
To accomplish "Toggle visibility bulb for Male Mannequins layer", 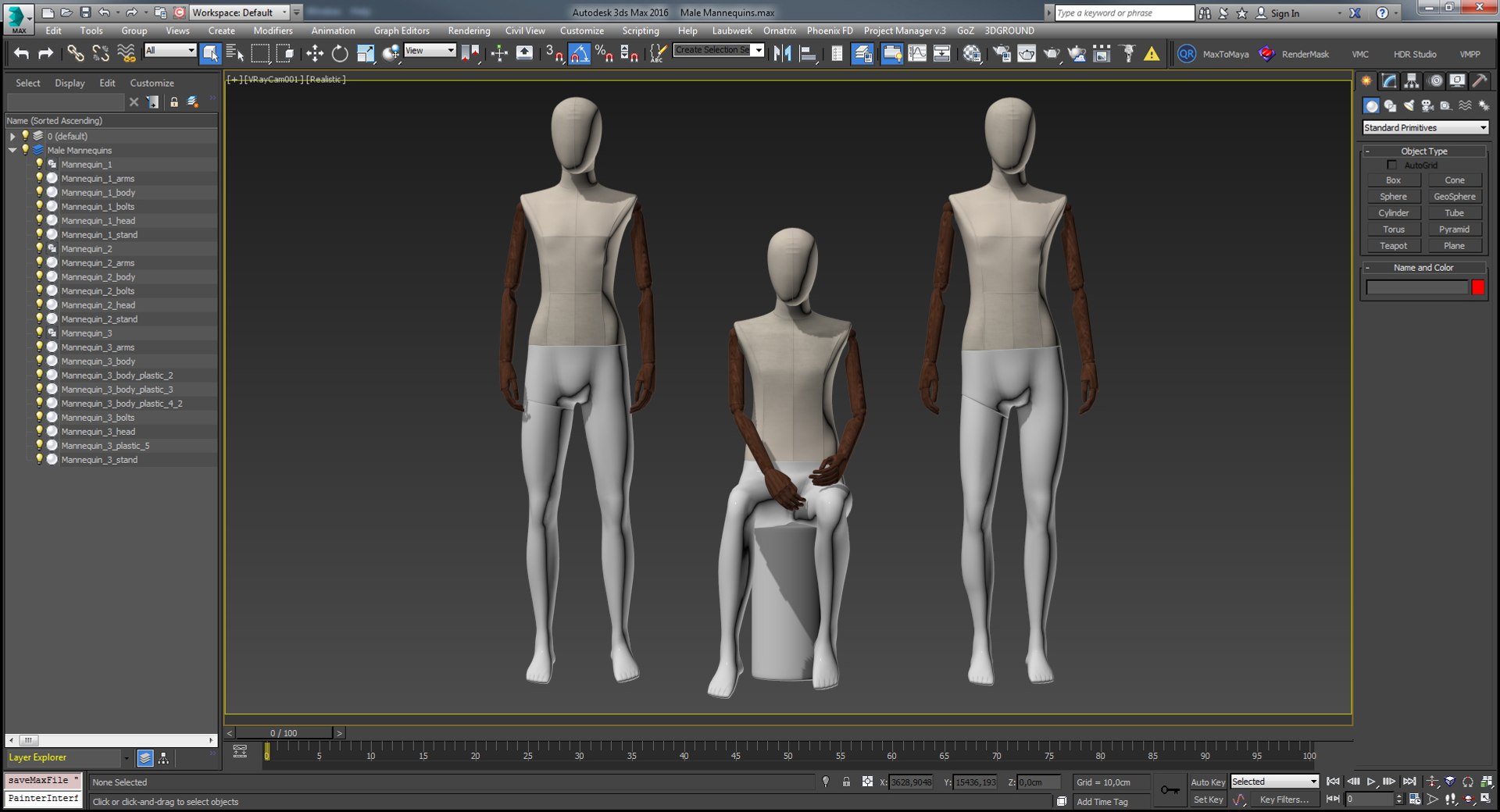I will pos(25,150).
